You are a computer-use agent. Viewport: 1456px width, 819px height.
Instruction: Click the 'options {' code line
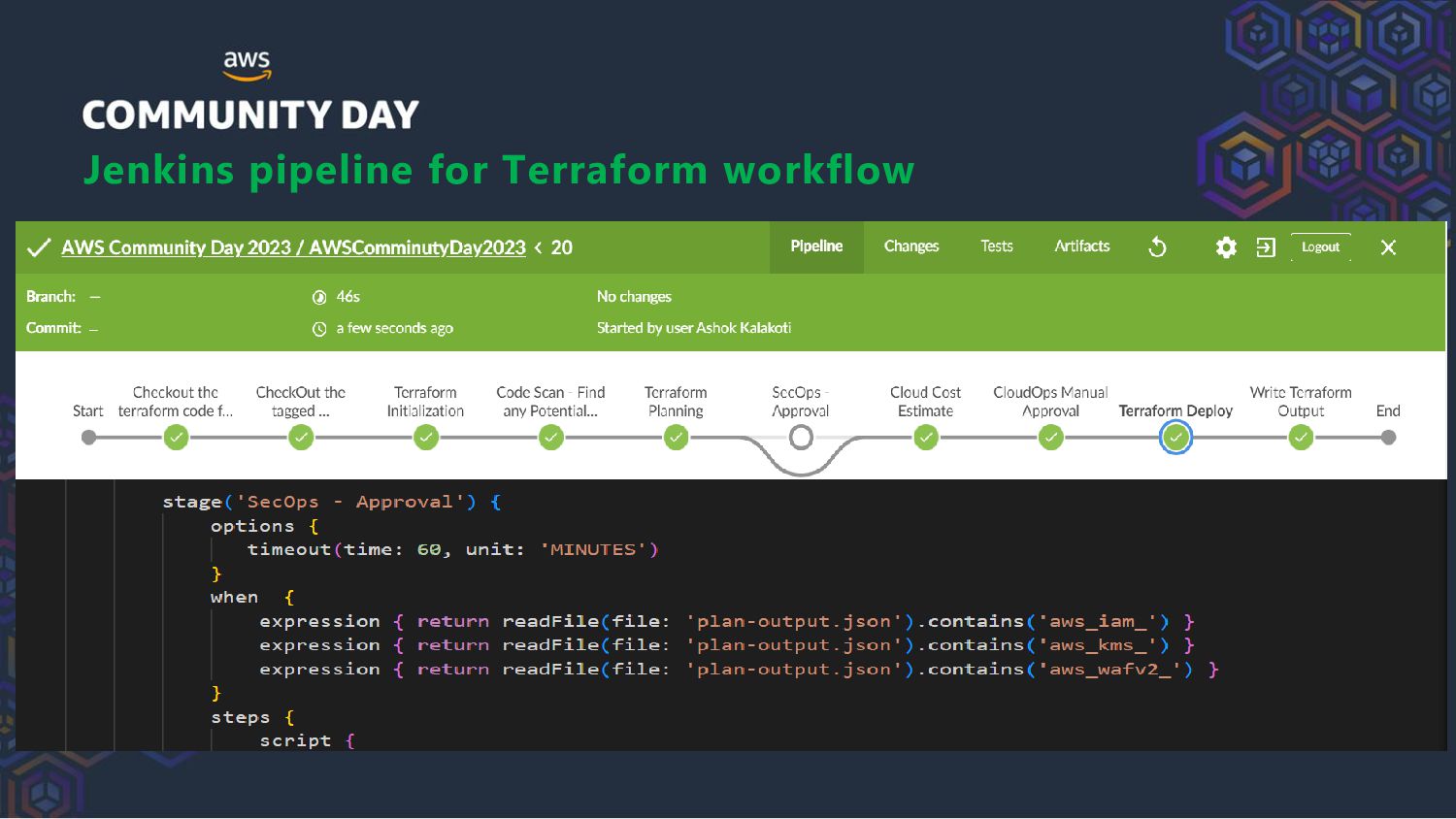[265, 526]
